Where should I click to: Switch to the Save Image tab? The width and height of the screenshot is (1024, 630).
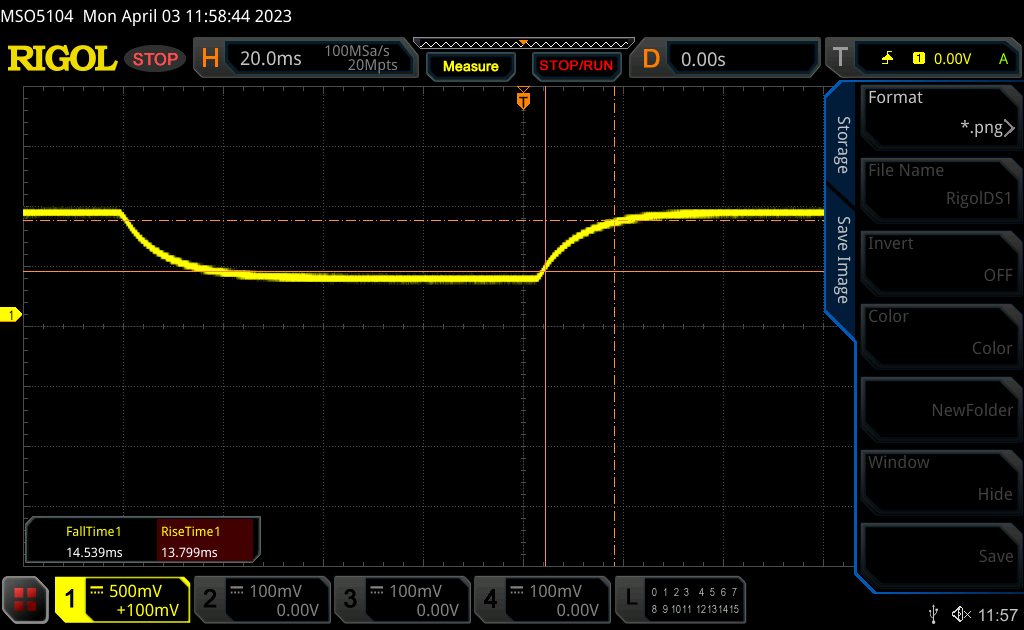point(843,260)
